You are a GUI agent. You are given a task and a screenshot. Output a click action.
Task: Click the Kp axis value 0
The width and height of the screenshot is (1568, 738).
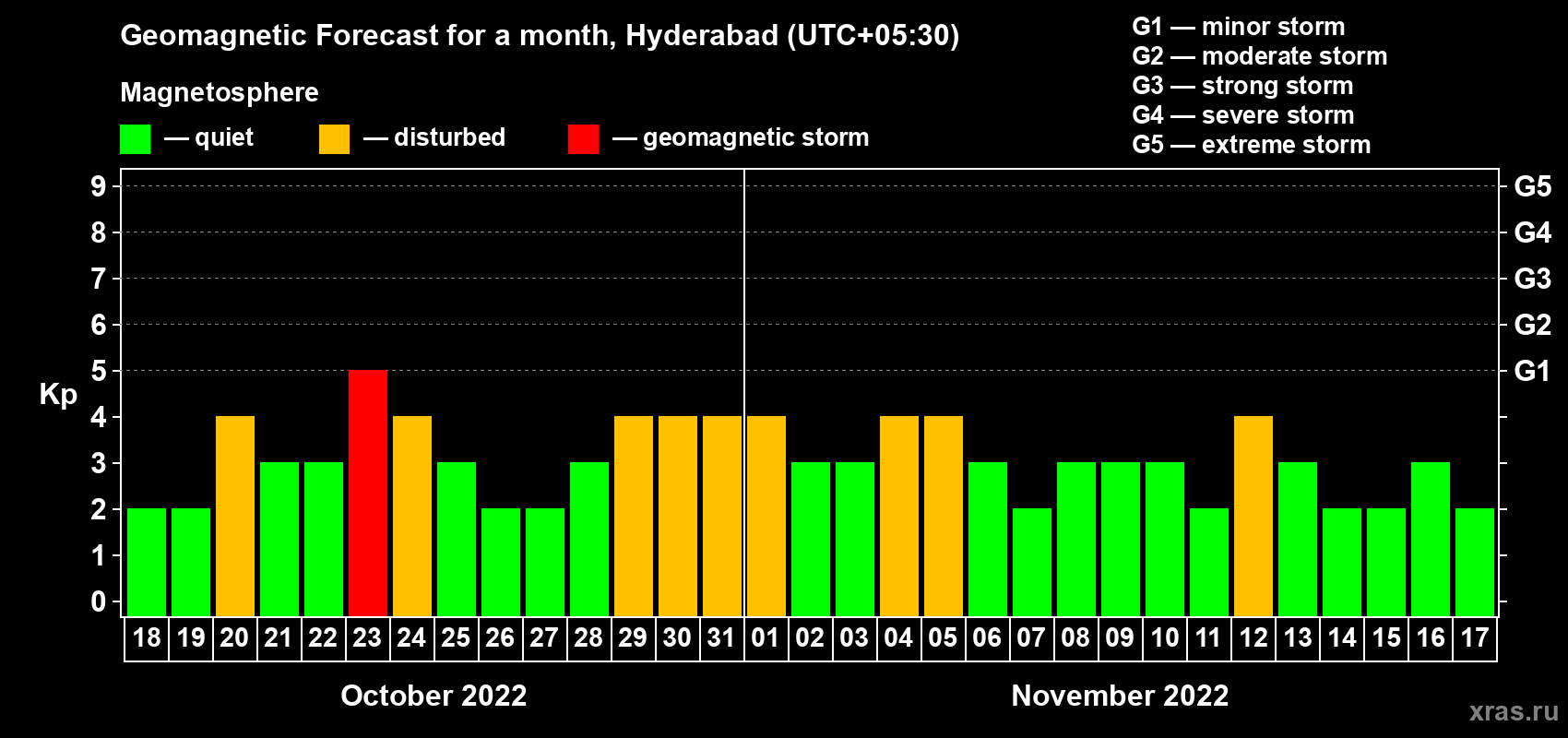99,601
